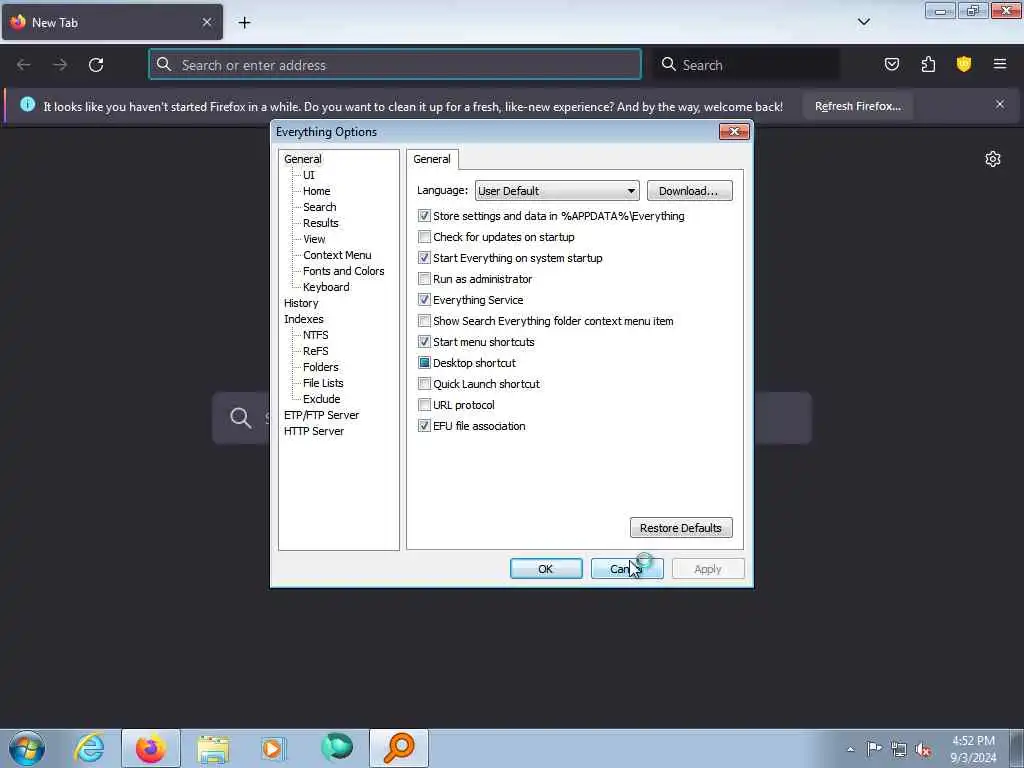Viewport: 1024px width, 768px height.
Task: Close the Everything Options dialog
Action: 734,132
